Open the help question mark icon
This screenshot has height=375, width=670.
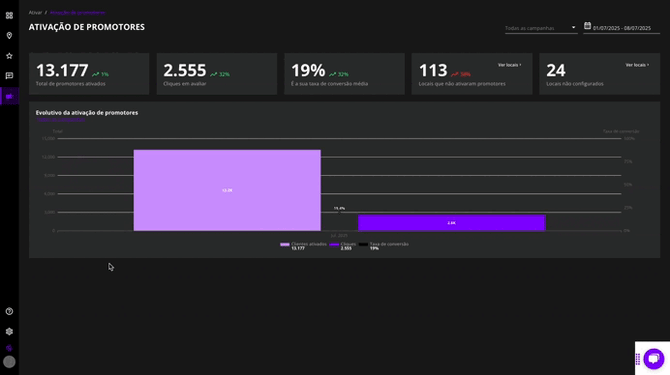[x=9, y=311]
